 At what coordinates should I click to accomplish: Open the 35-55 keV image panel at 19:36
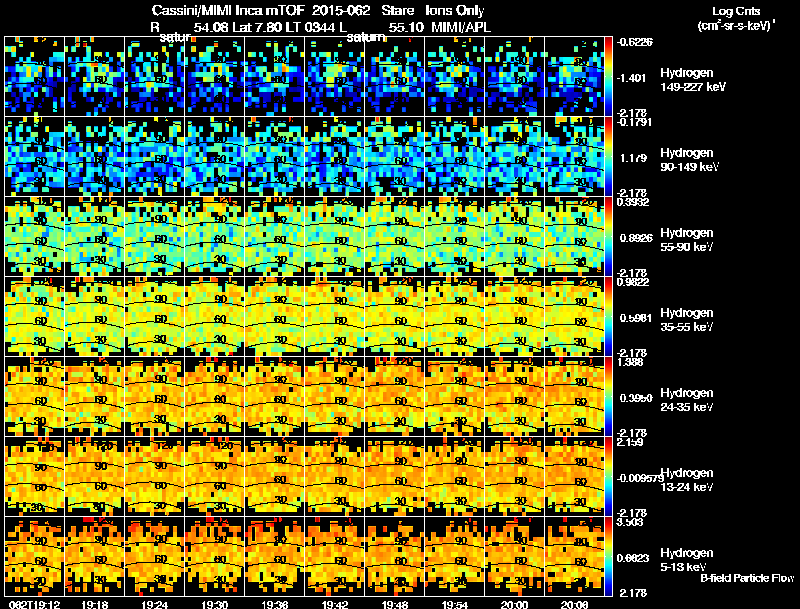coord(274,317)
